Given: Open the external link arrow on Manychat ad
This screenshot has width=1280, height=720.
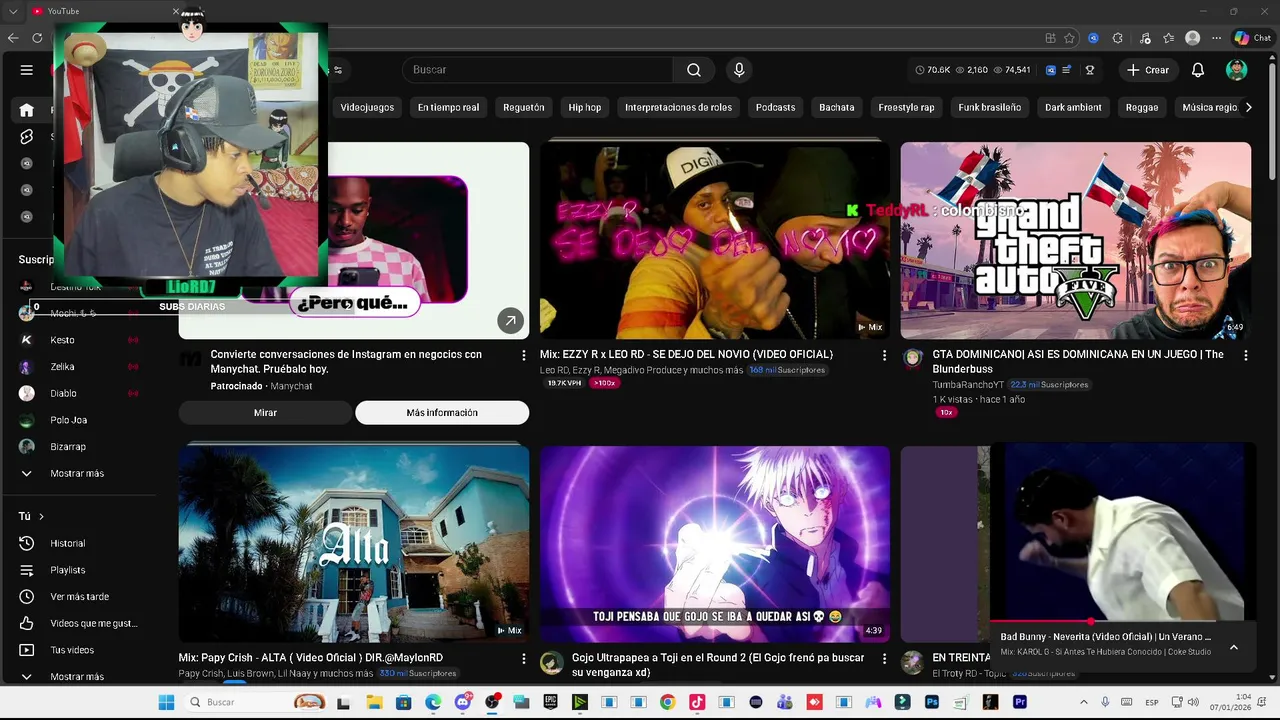Looking at the screenshot, I should click(x=510, y=320).
